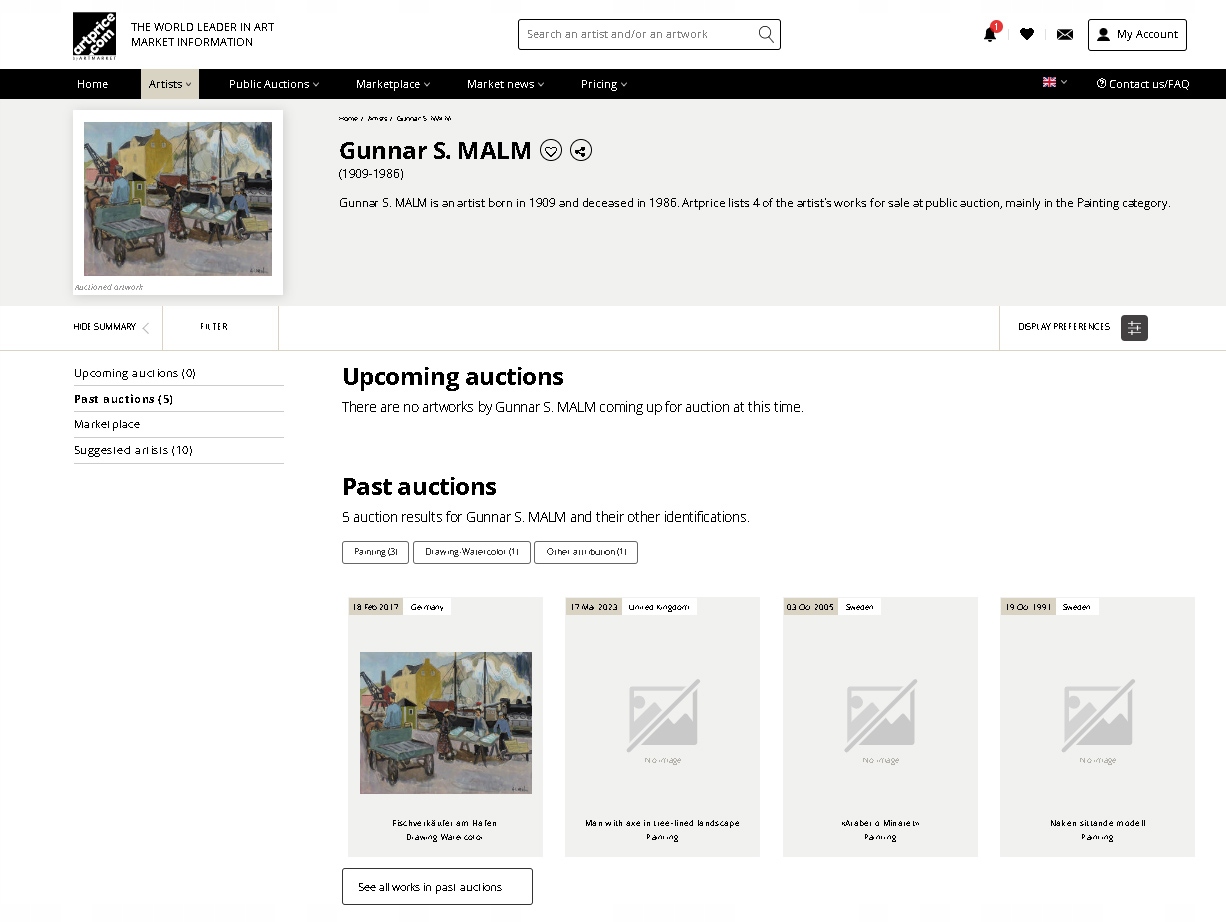1226x922 pixels.
Task: Expand the Public Auctions menu
Action: (274, 84)
